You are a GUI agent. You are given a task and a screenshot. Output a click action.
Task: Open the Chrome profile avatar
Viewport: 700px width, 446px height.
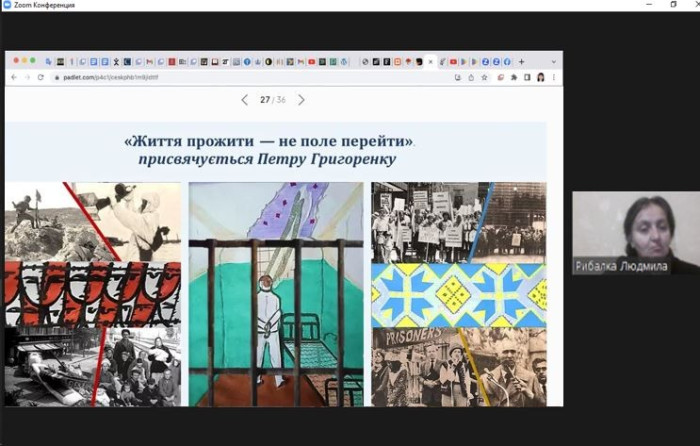[540, 77]
